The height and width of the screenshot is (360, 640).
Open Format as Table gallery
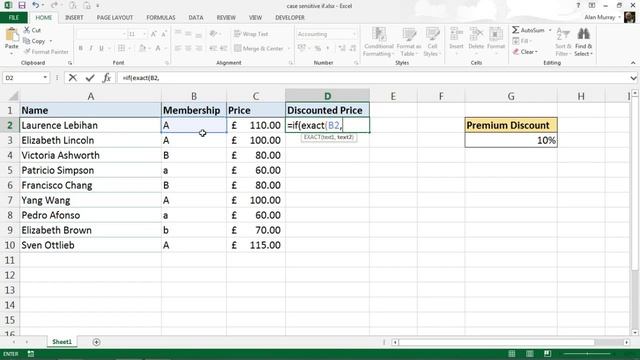click(409, 42)
